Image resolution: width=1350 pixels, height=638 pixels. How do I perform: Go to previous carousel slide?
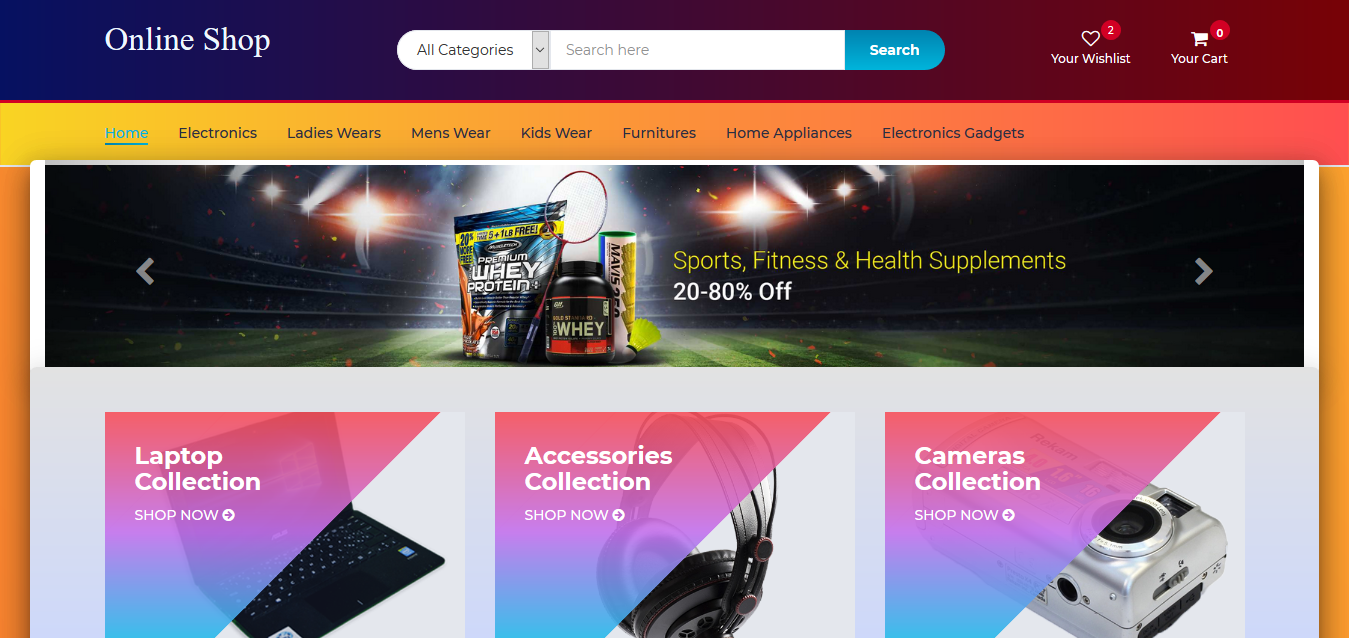tap(145, 271)
